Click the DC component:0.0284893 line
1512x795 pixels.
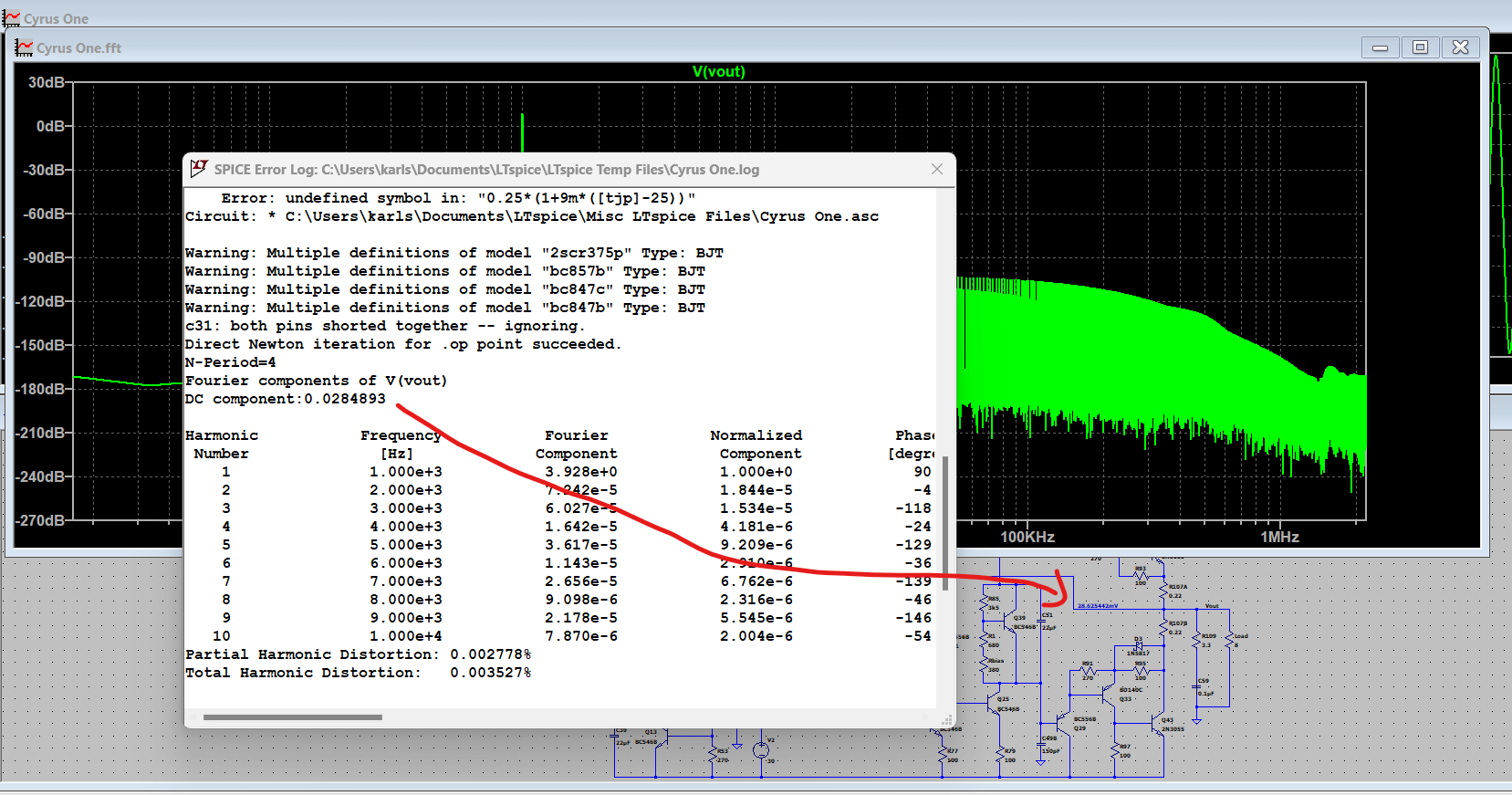pos(285,399)
